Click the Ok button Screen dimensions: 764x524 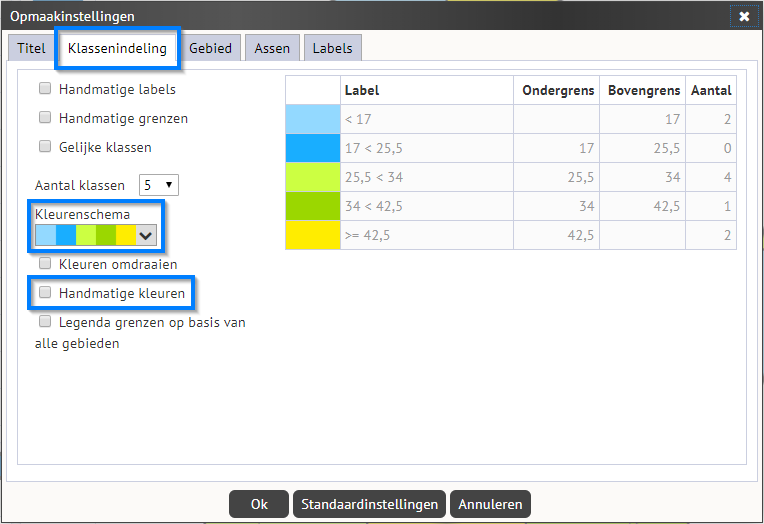259,504
